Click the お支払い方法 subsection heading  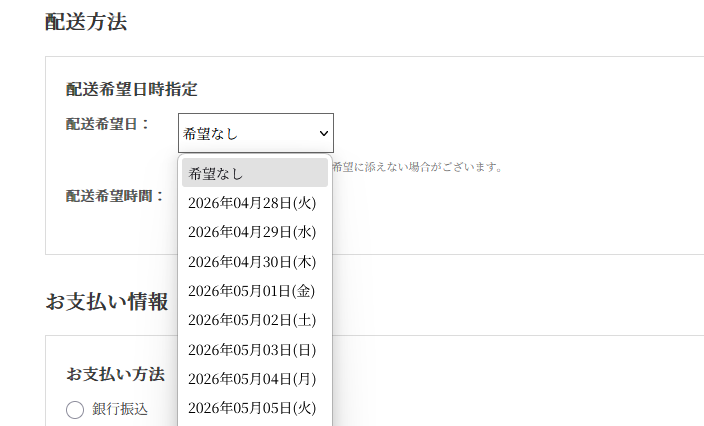(x=115, y=374)
